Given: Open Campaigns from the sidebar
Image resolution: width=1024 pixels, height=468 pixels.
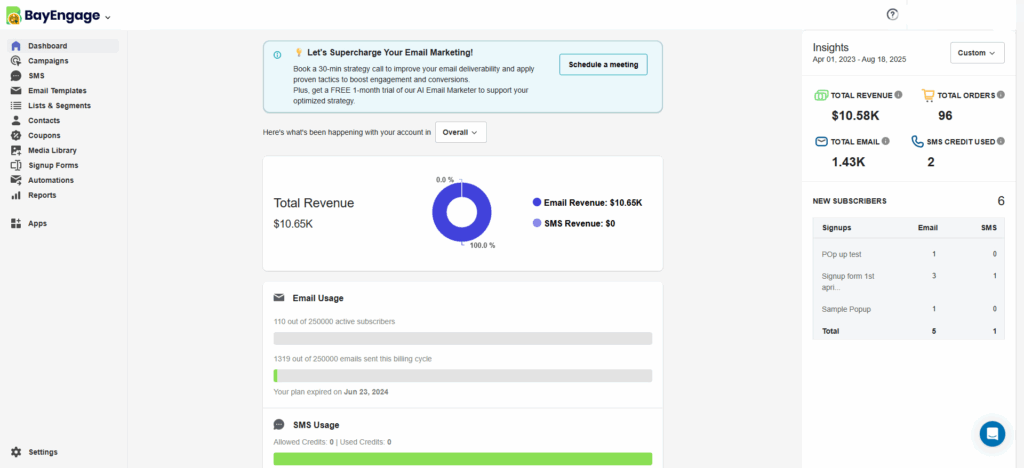Looking at the screenshot, I should coord(48,61).
